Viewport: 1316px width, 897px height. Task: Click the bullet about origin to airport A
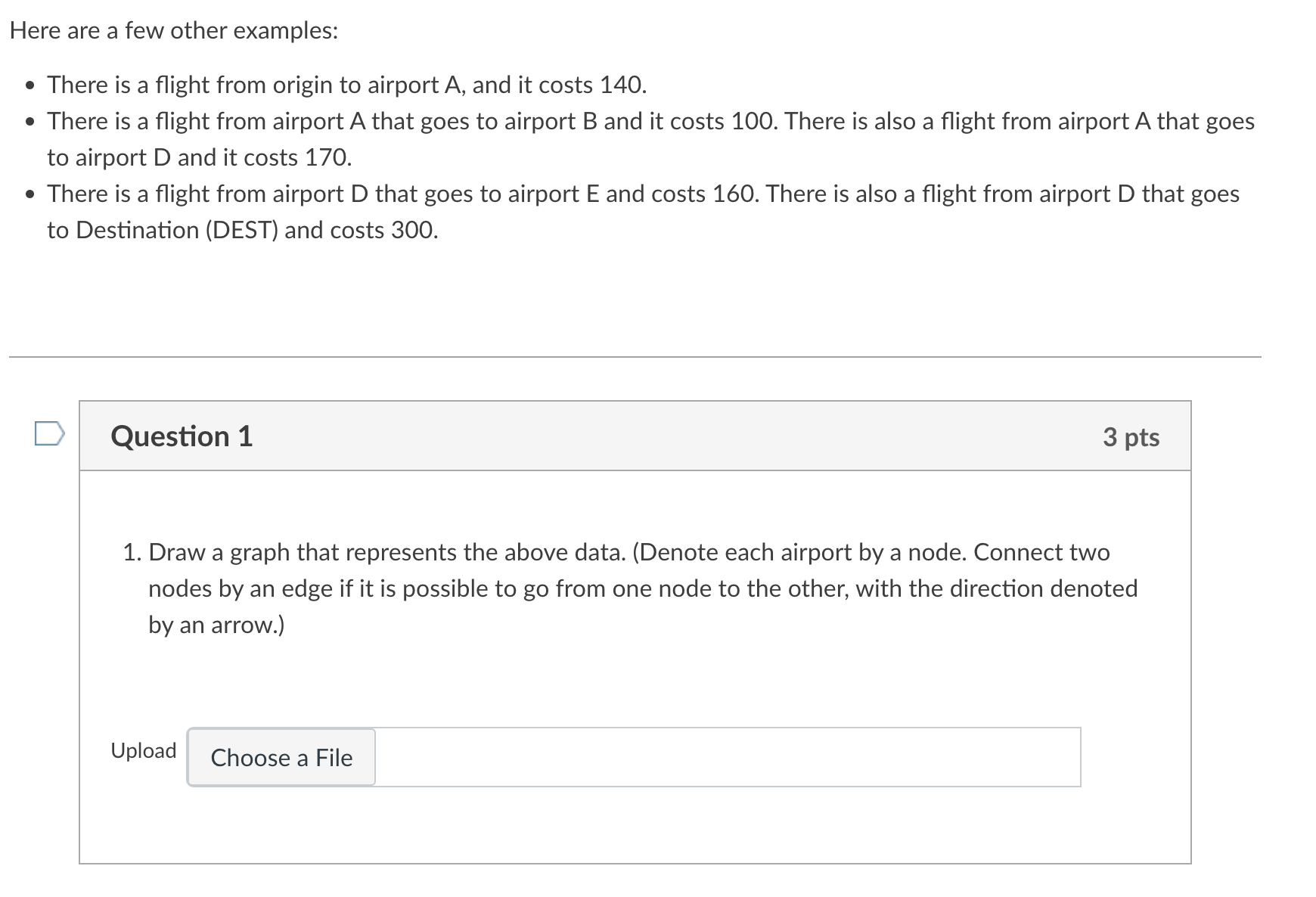coord(347,85)
